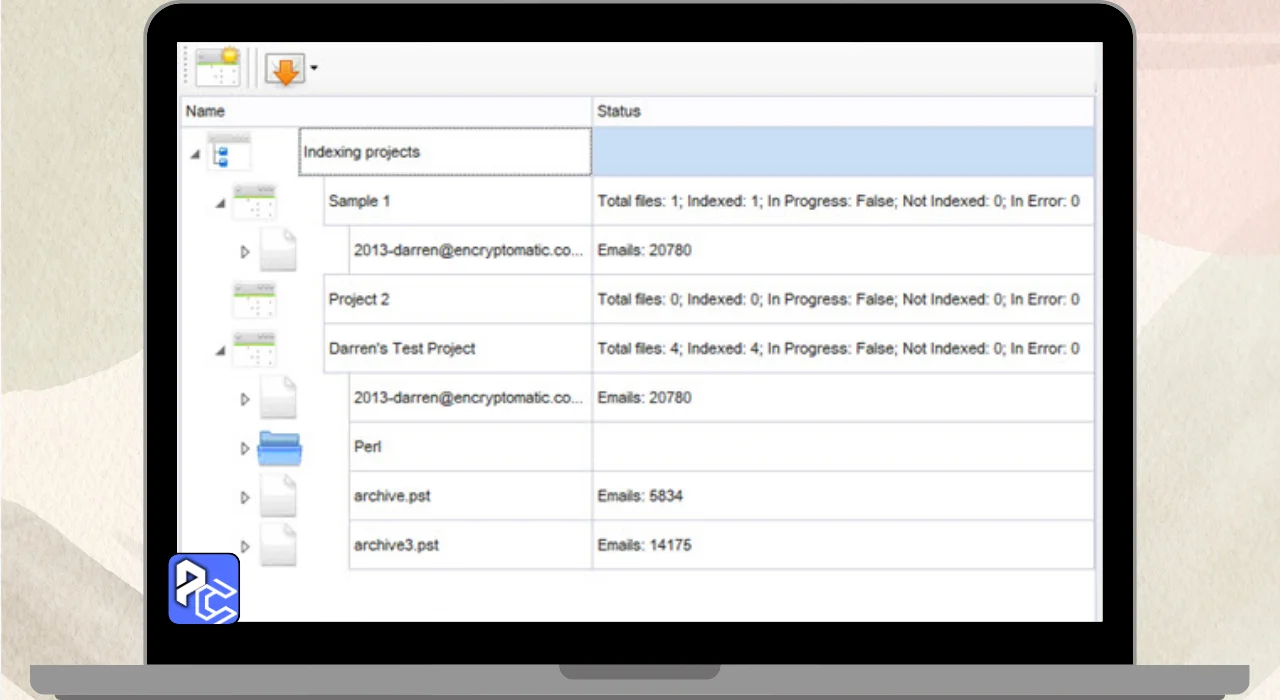Viewport: 1280px width, 700px height.
Task: Select the Sample 1 project name
Action: pyautogui.click(x=359, y=201)
